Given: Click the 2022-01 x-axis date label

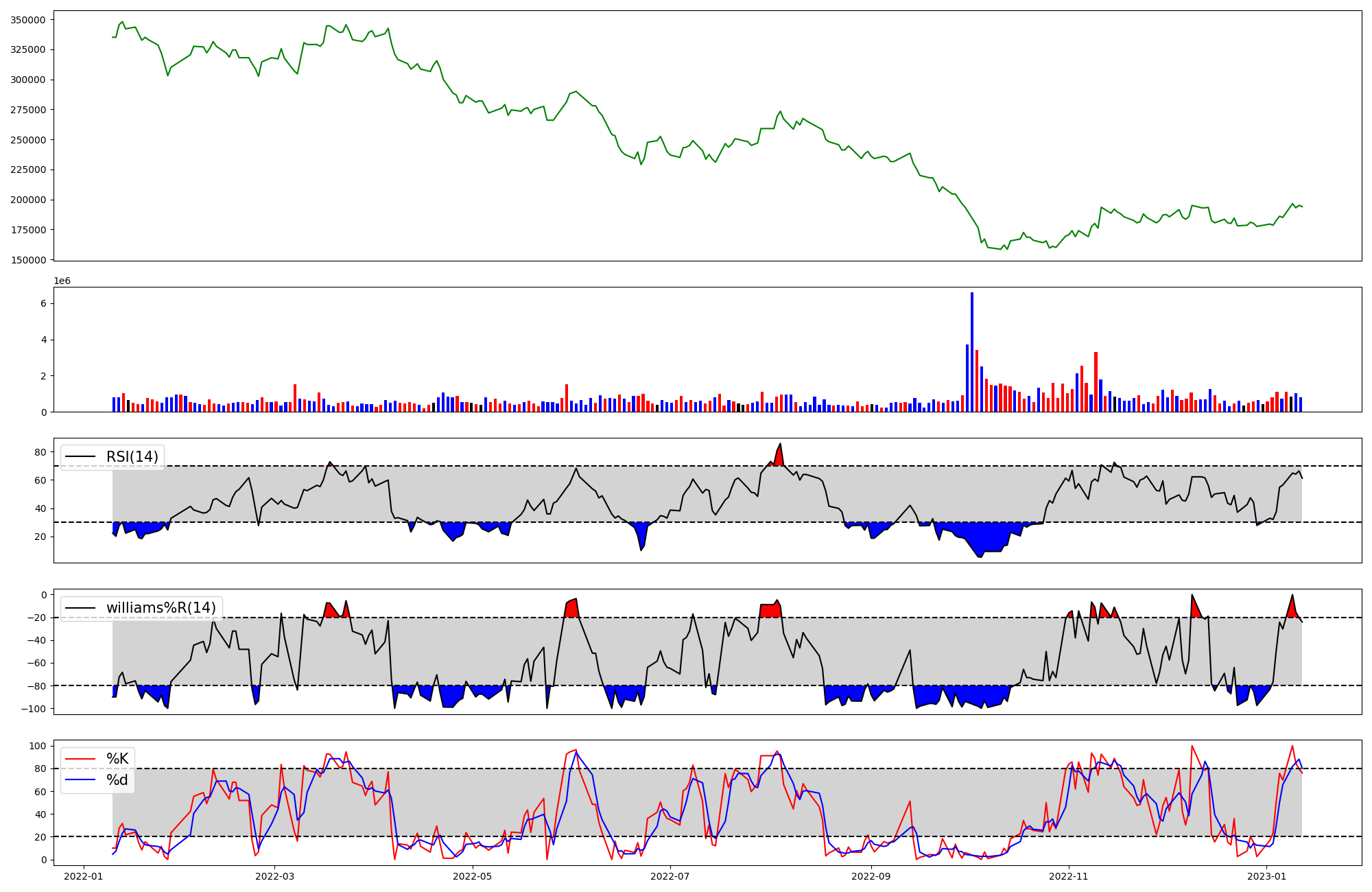Looking at the screenshot, I should tap(84, 876).
